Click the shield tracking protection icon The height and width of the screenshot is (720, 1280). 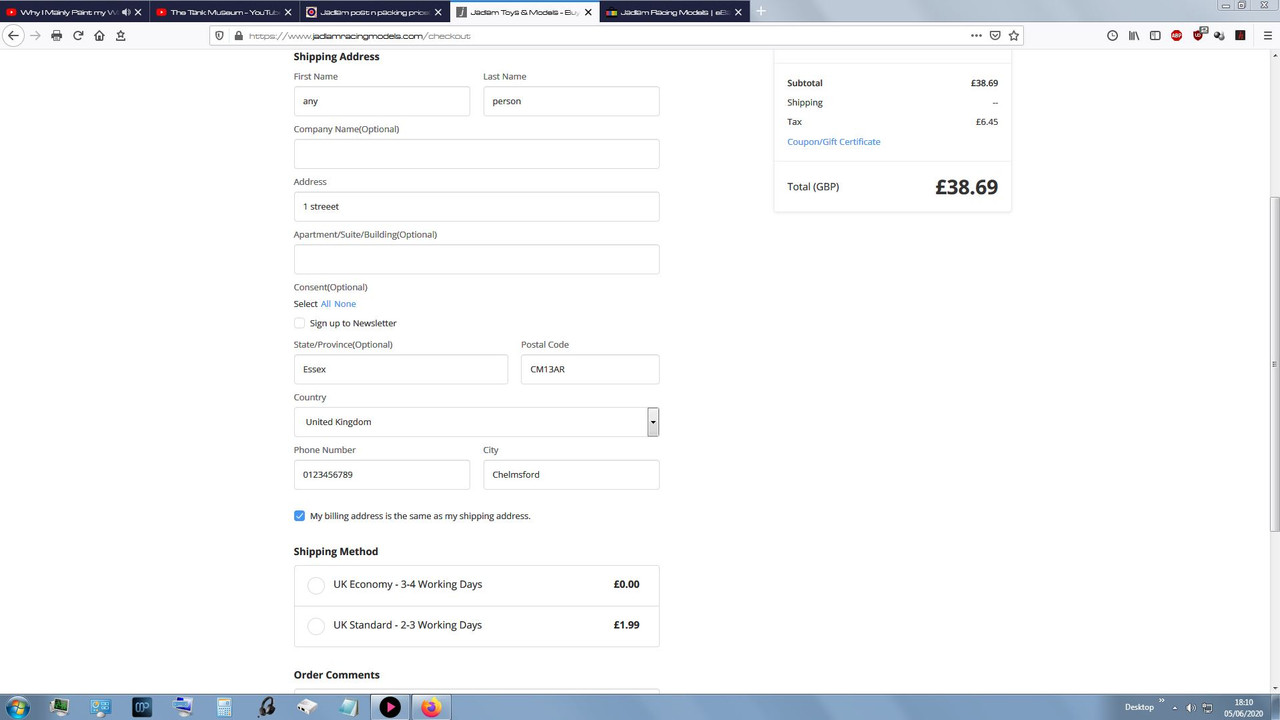coord(220,35)
